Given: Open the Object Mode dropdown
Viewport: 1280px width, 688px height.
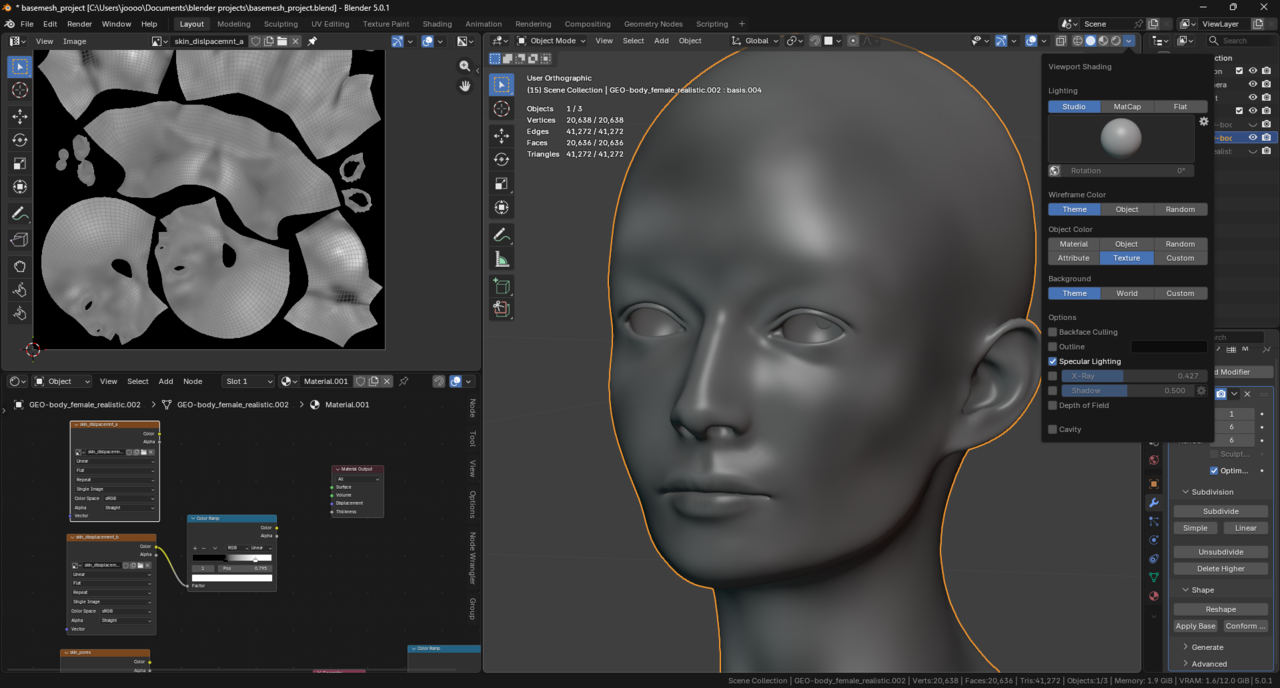Looking at the screenshot, I should pos(553,41).
